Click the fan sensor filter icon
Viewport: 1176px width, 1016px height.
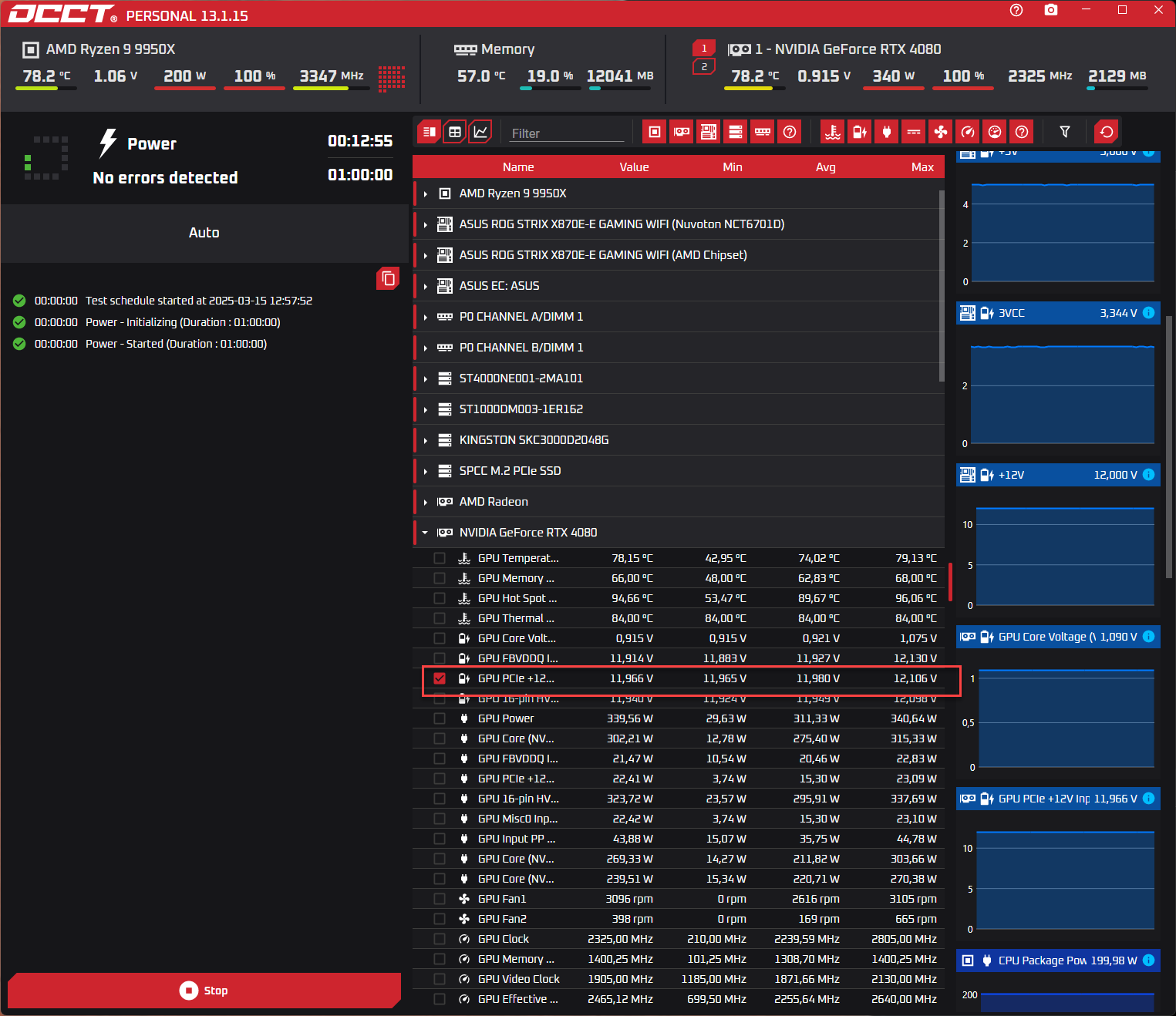(x=941, y=132)
